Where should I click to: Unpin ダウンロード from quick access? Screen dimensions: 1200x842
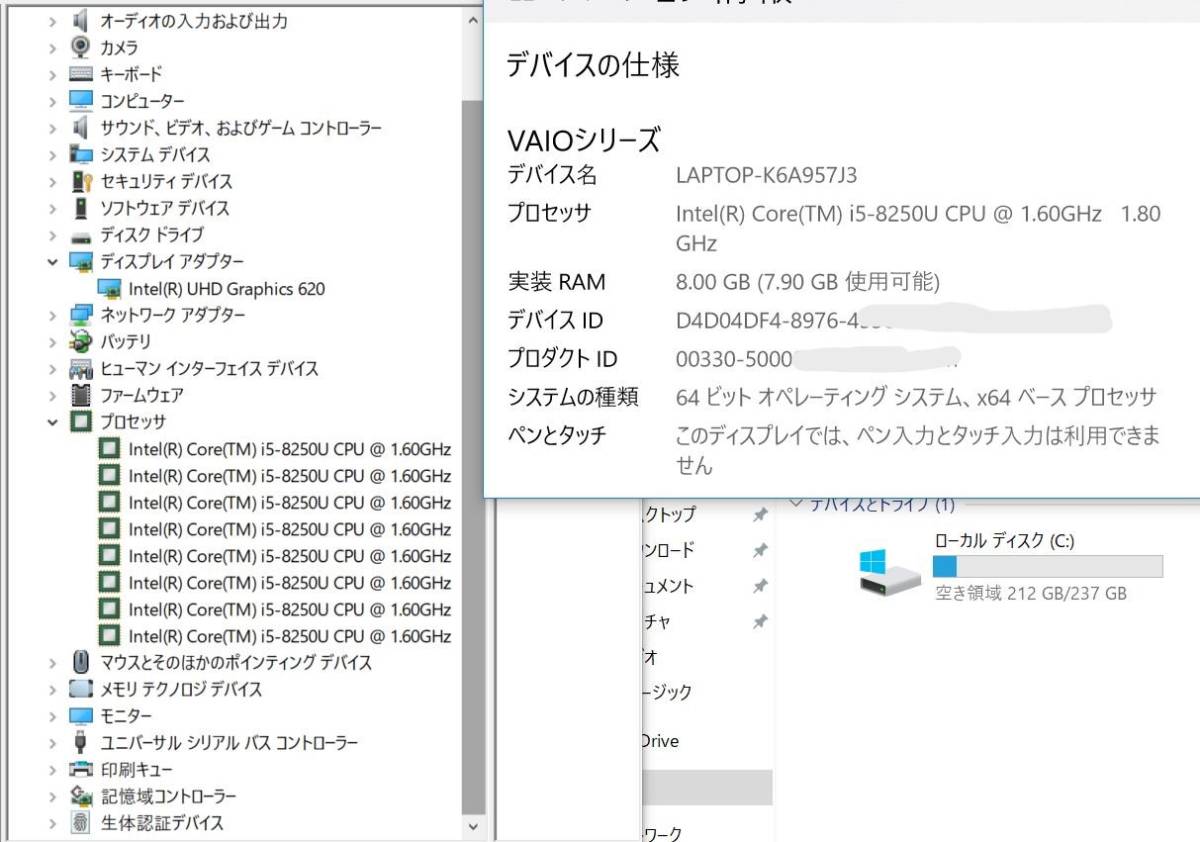coord(760,551)
